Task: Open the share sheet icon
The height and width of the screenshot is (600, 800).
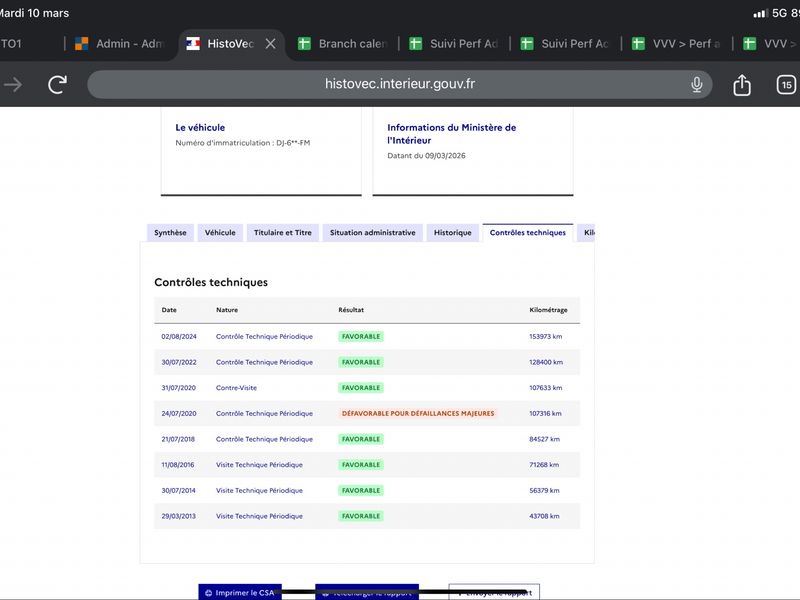Action: point(742,85)
